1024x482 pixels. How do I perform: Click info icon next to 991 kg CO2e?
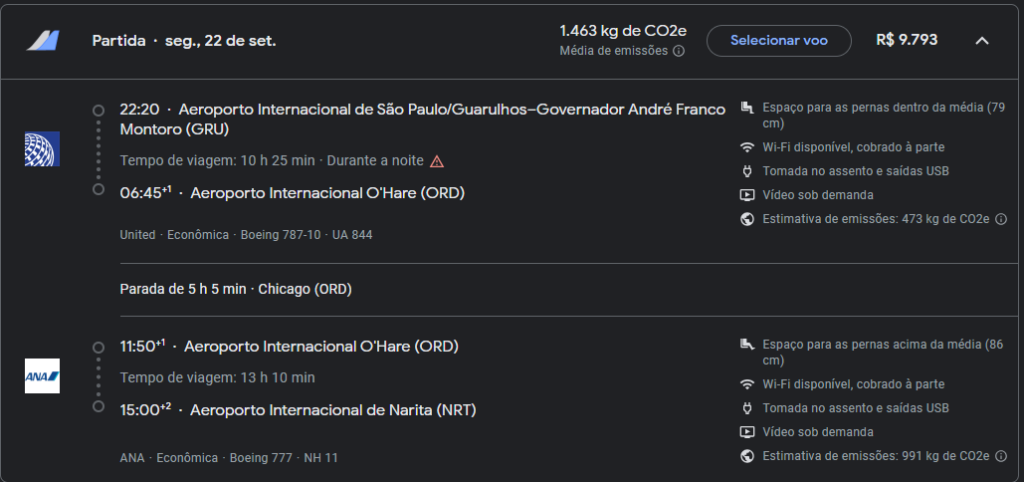(x=999, y=456)
